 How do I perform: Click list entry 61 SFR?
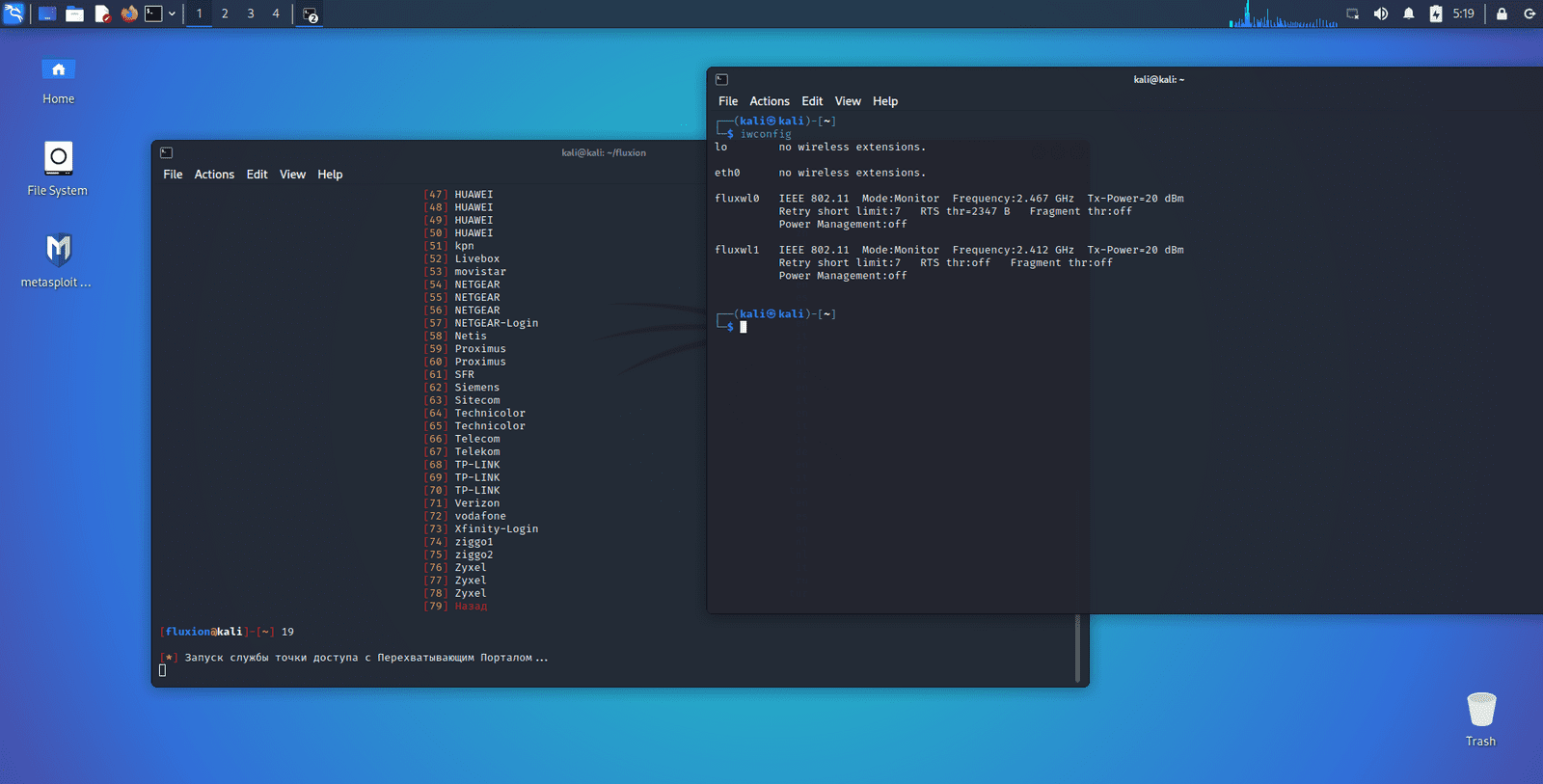[x=449, y=374]
